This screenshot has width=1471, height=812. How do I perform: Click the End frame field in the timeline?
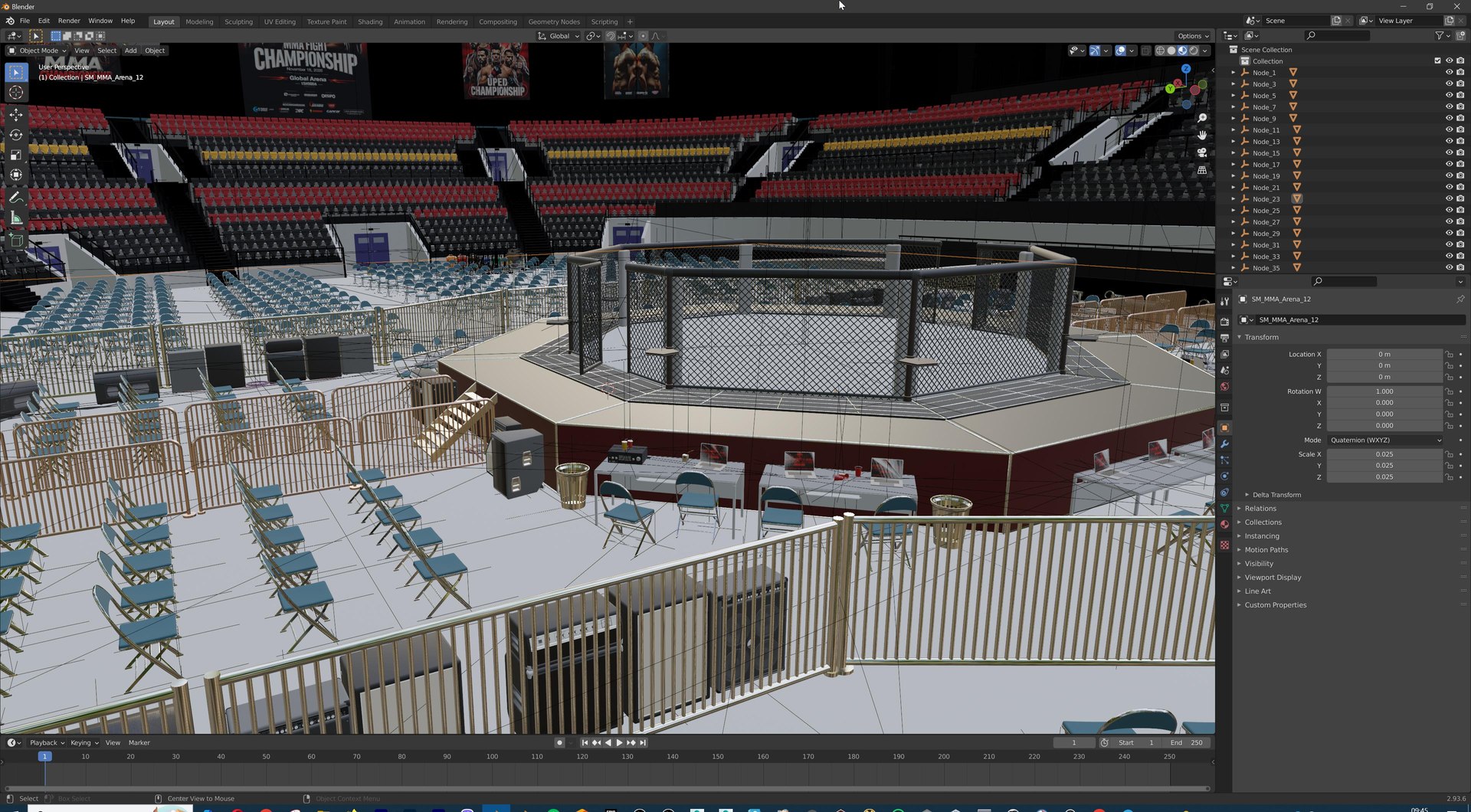tap(1188, 743)
